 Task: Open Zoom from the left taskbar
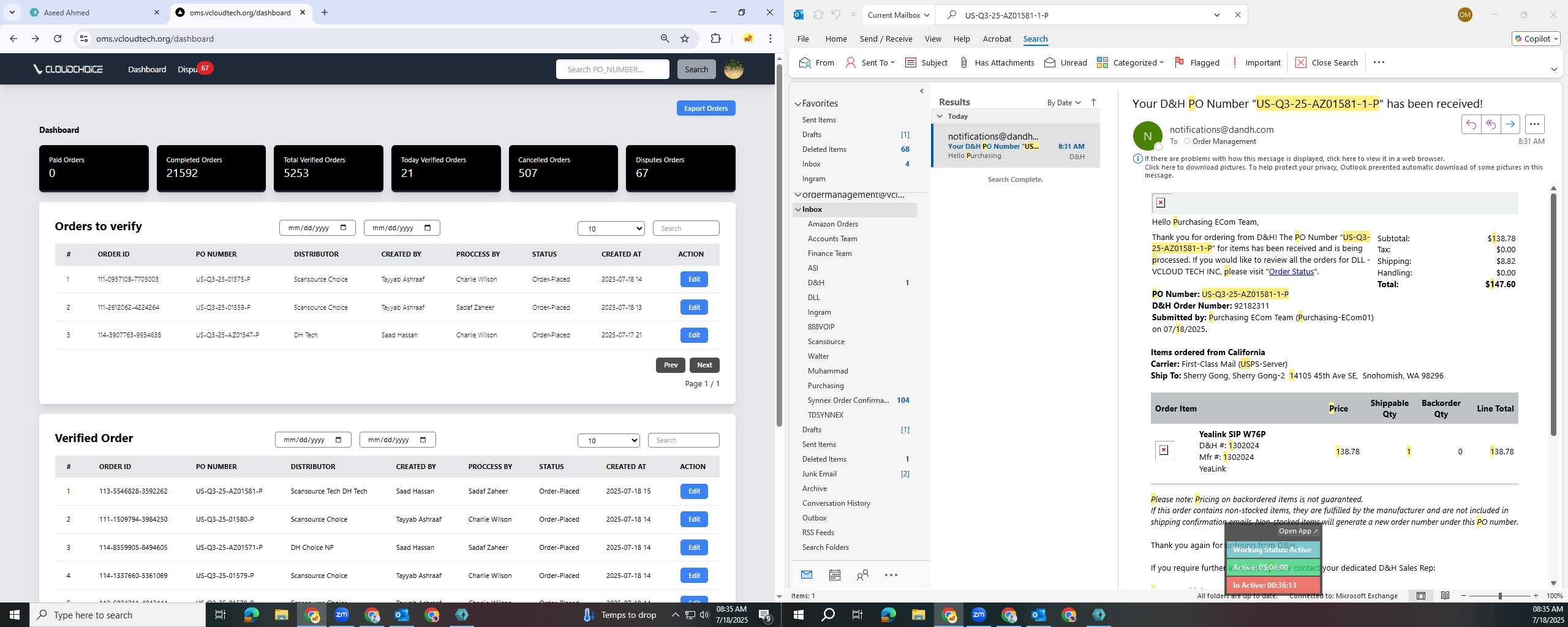pos(342,615)
